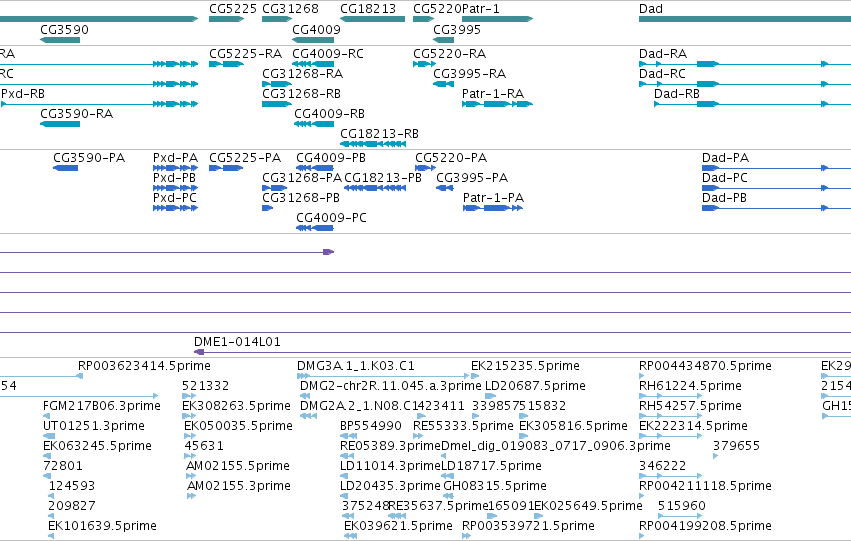The width and height of the screenshot is (851, 541).
Task: Click EST RP004211118.5prime
Action: point(705,486)
